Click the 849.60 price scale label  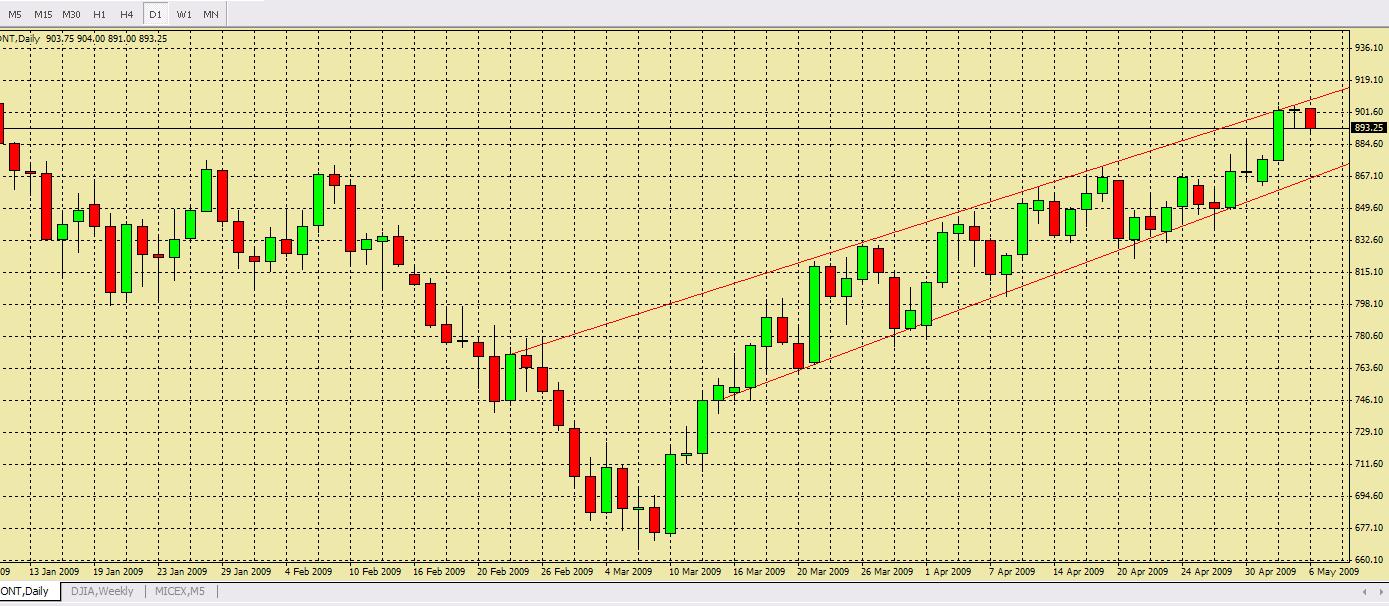(x=1368, y=207)
